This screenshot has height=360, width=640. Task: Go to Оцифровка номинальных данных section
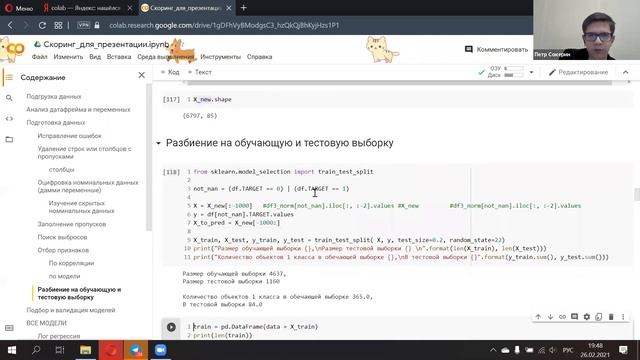88,186
